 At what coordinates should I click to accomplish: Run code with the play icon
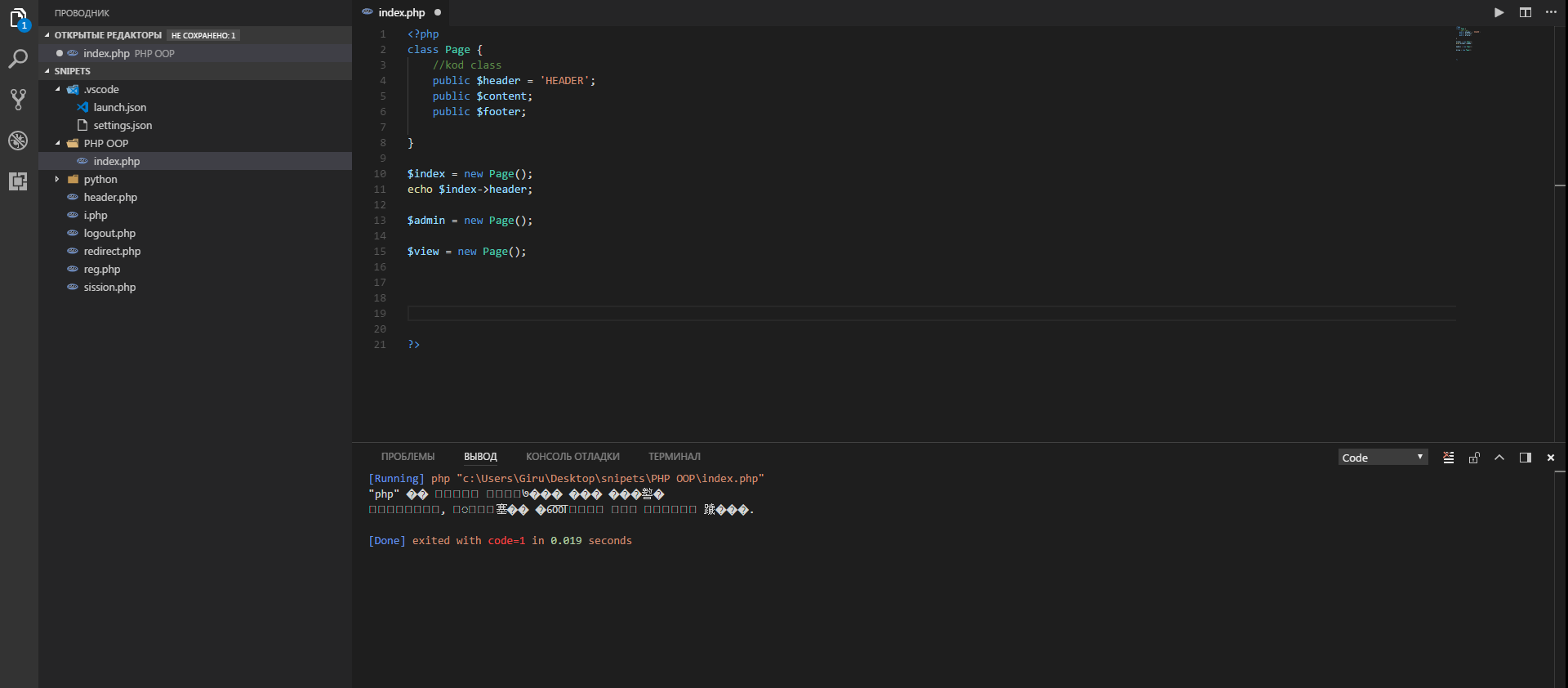click(x=1499, y=12)
